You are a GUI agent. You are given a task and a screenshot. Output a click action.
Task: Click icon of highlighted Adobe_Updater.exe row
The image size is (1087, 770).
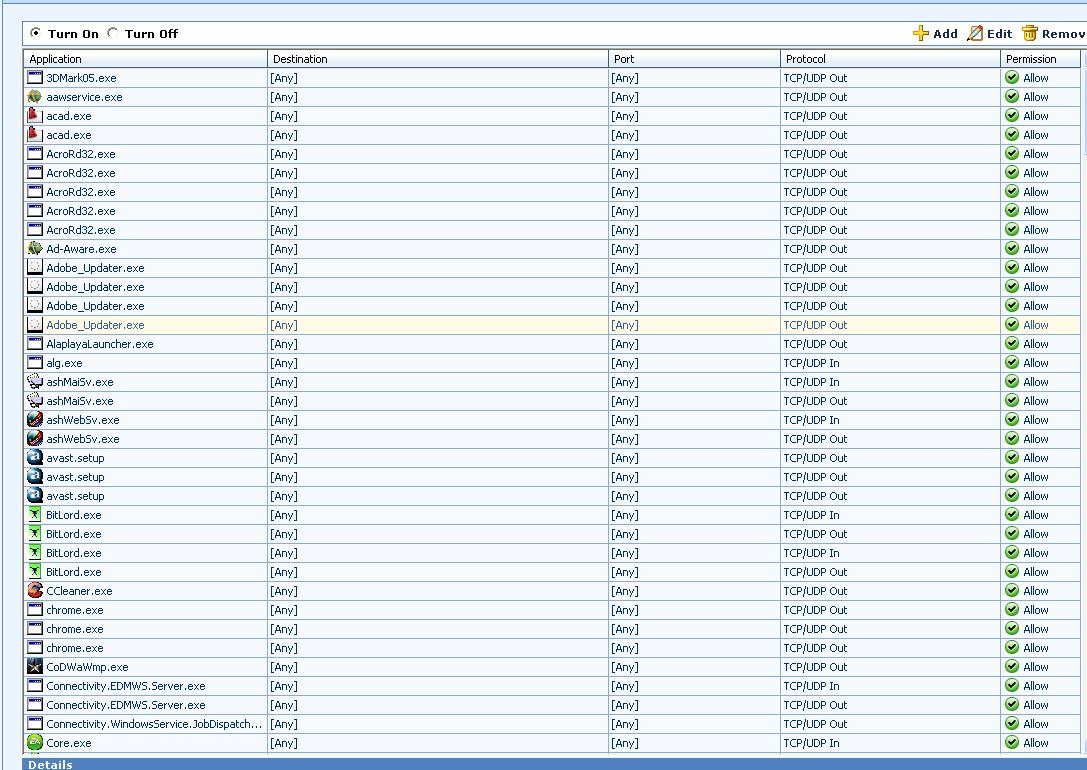click(x=35, y=324)
